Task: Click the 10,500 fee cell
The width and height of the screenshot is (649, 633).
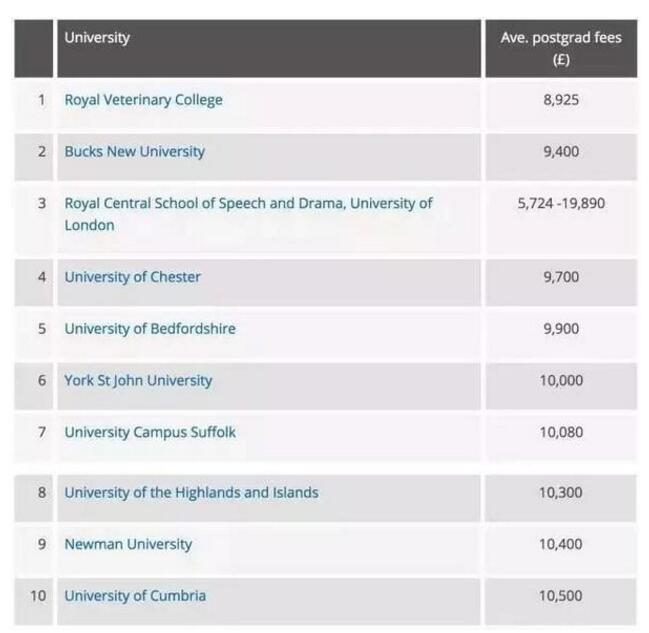Action: tap(560, 596)
